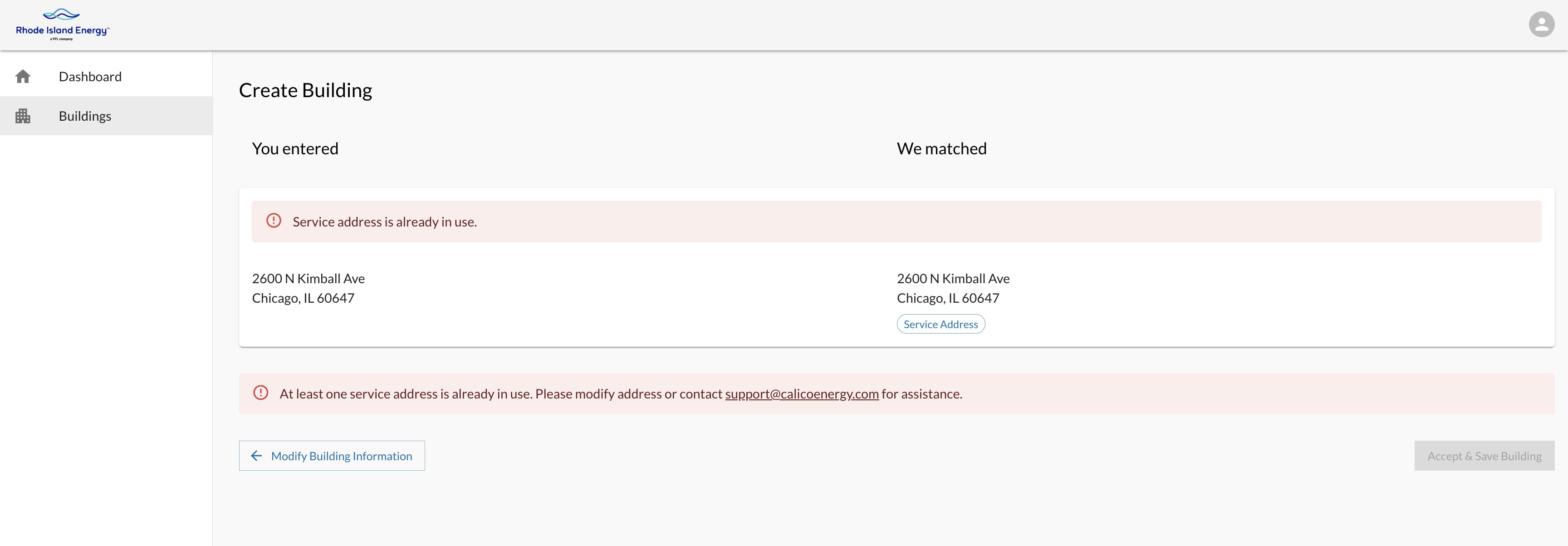The width and height of the screenshot is (1568, 546).
Task: Click the entered address 2600 N Kimball Ave
Action: click(x=309, y=279)
